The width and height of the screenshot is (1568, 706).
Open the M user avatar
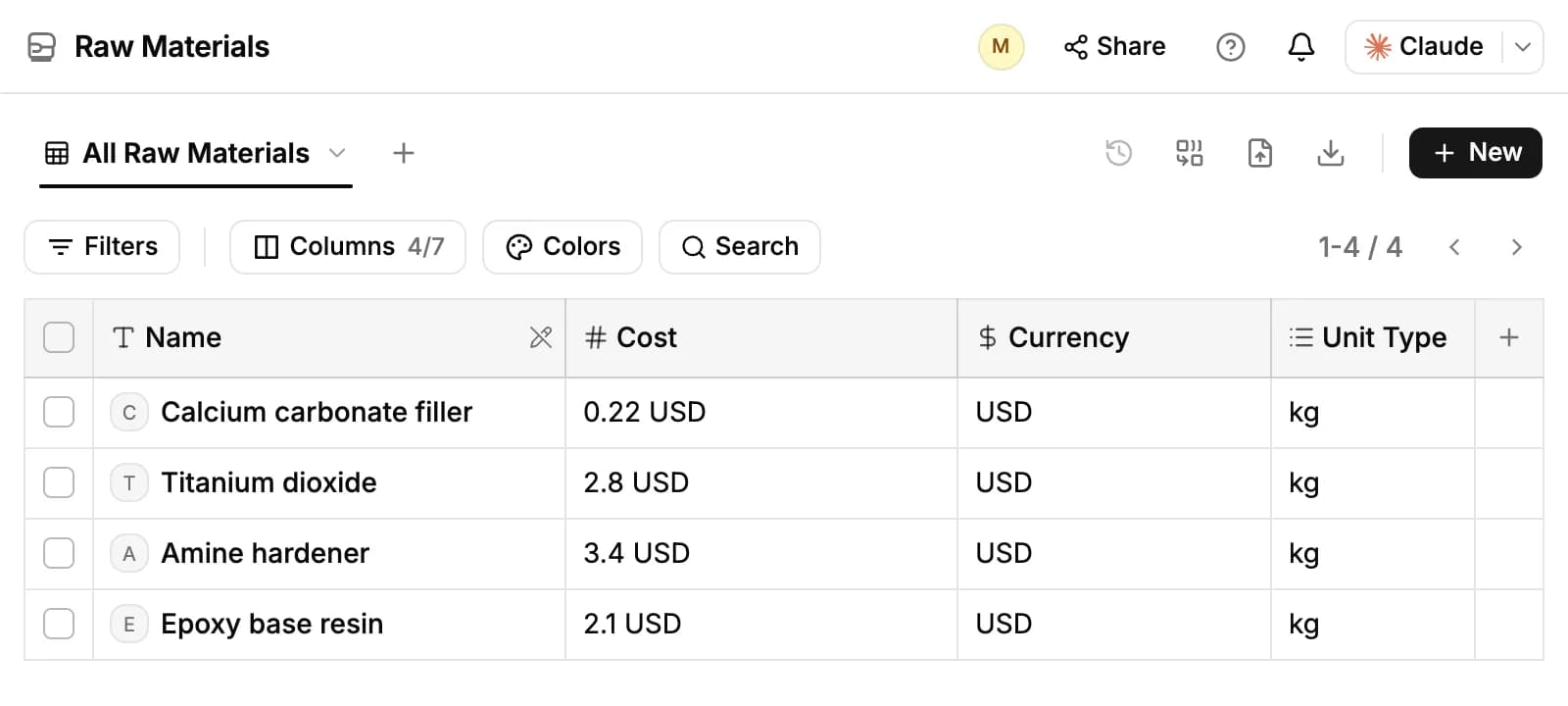pyautogui.click(x=1001, y=46)
